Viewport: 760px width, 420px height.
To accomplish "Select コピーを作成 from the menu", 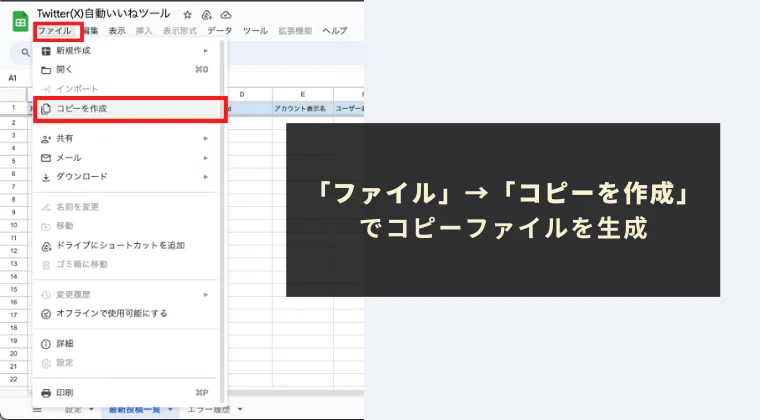I will pyautogui.click(x=130, y=109).
